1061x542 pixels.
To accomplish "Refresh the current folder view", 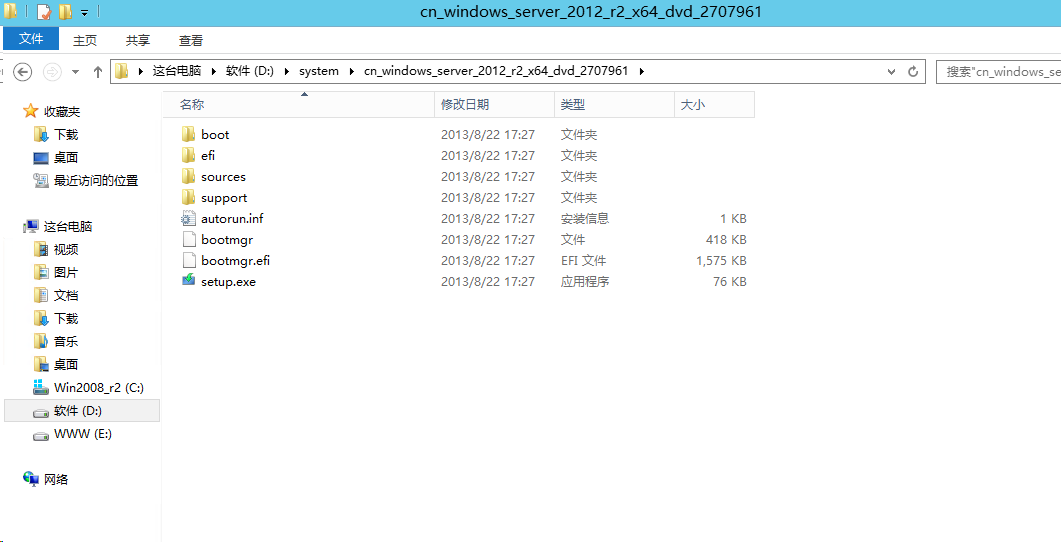I will [x=912, y=71].
